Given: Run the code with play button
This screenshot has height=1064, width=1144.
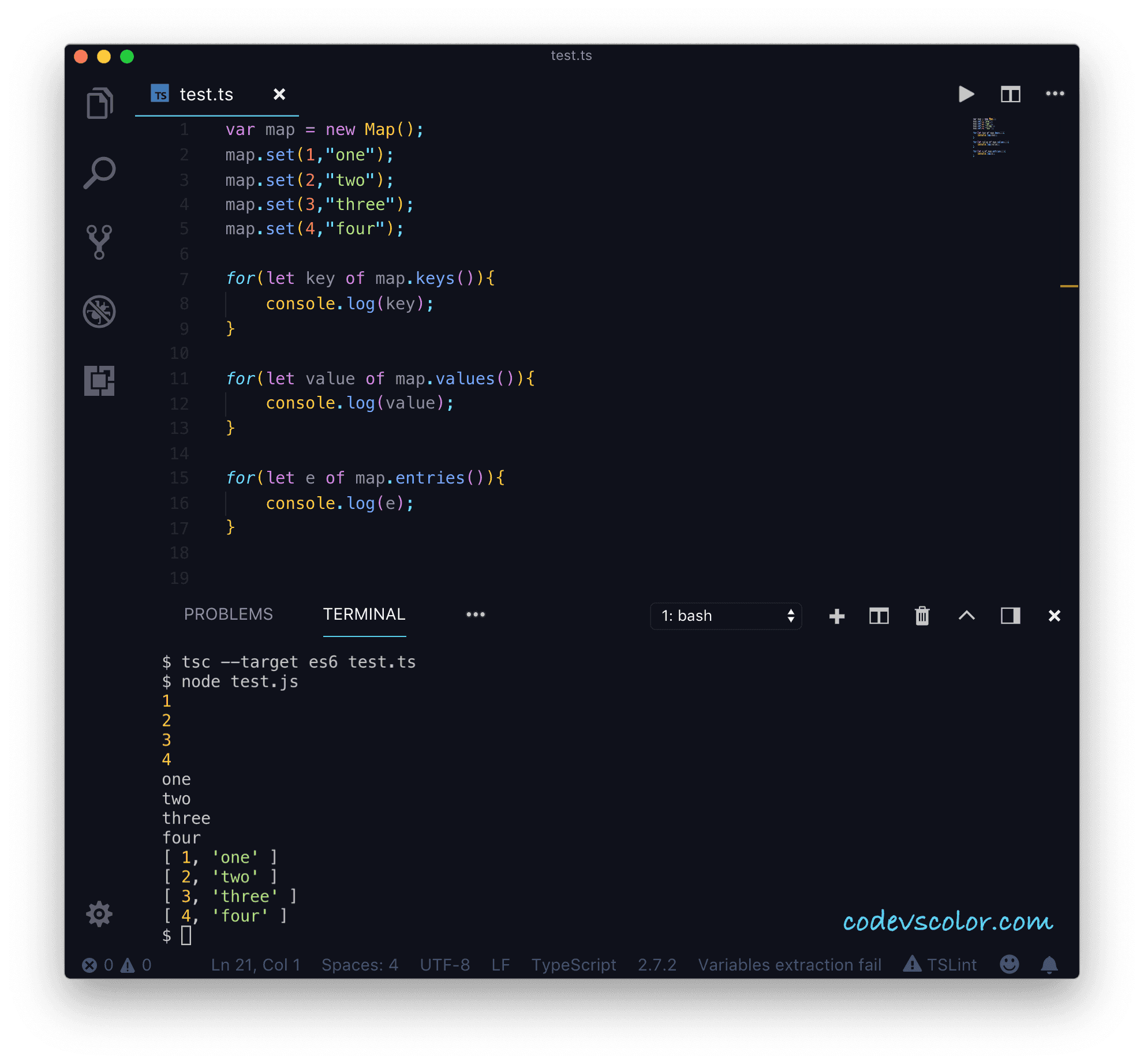Looking at the screenshot, I should (966, 93).
